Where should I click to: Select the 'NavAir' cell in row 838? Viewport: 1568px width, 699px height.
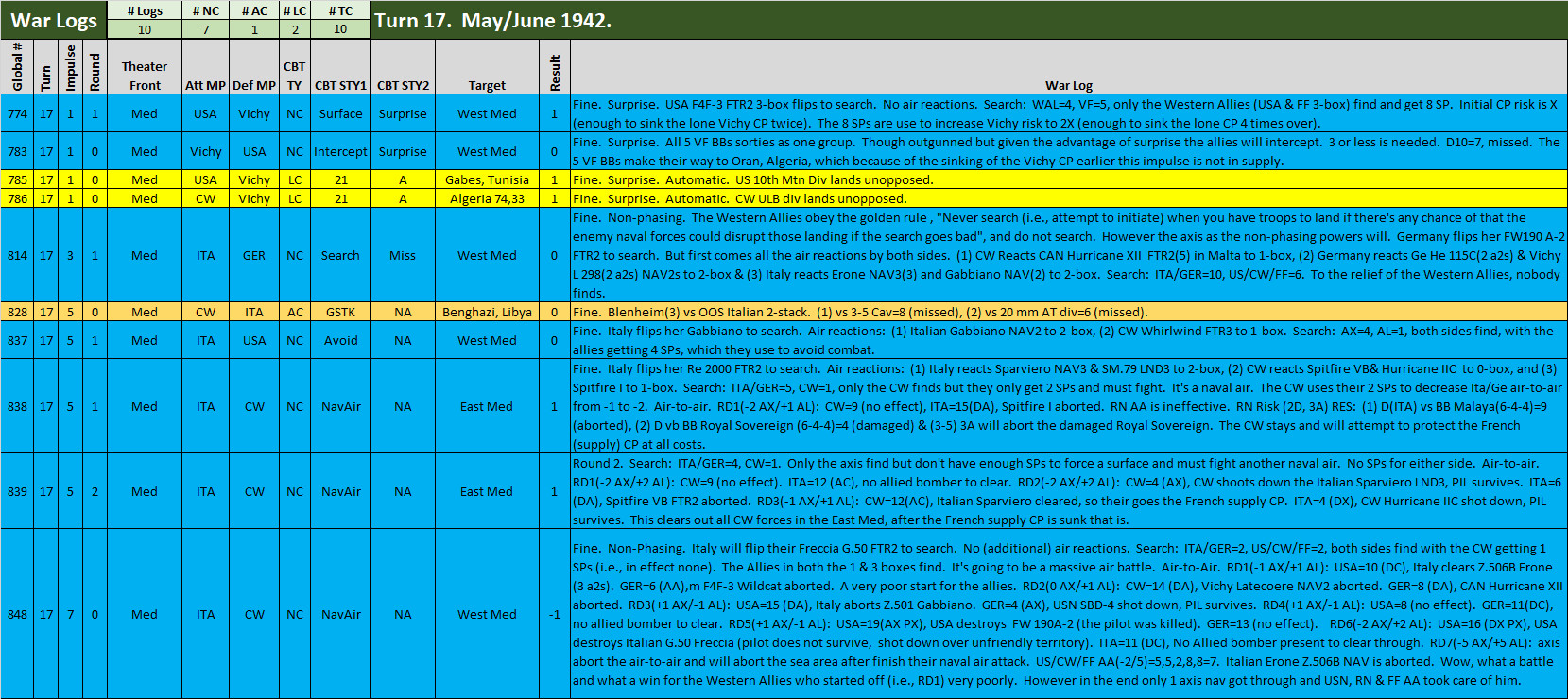pos(340,406)
